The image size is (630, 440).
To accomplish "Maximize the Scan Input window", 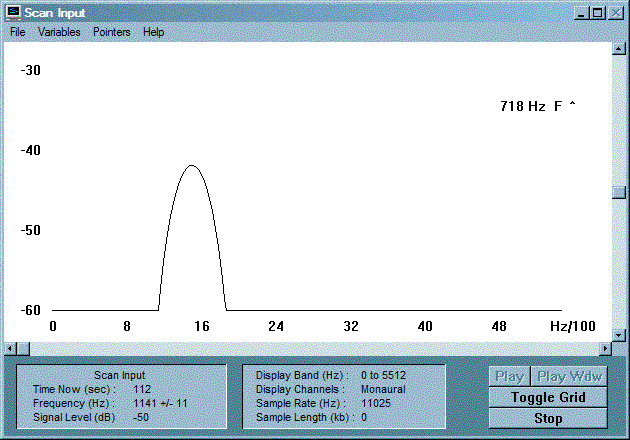I will pyautogui.click(x=597, y=13).
